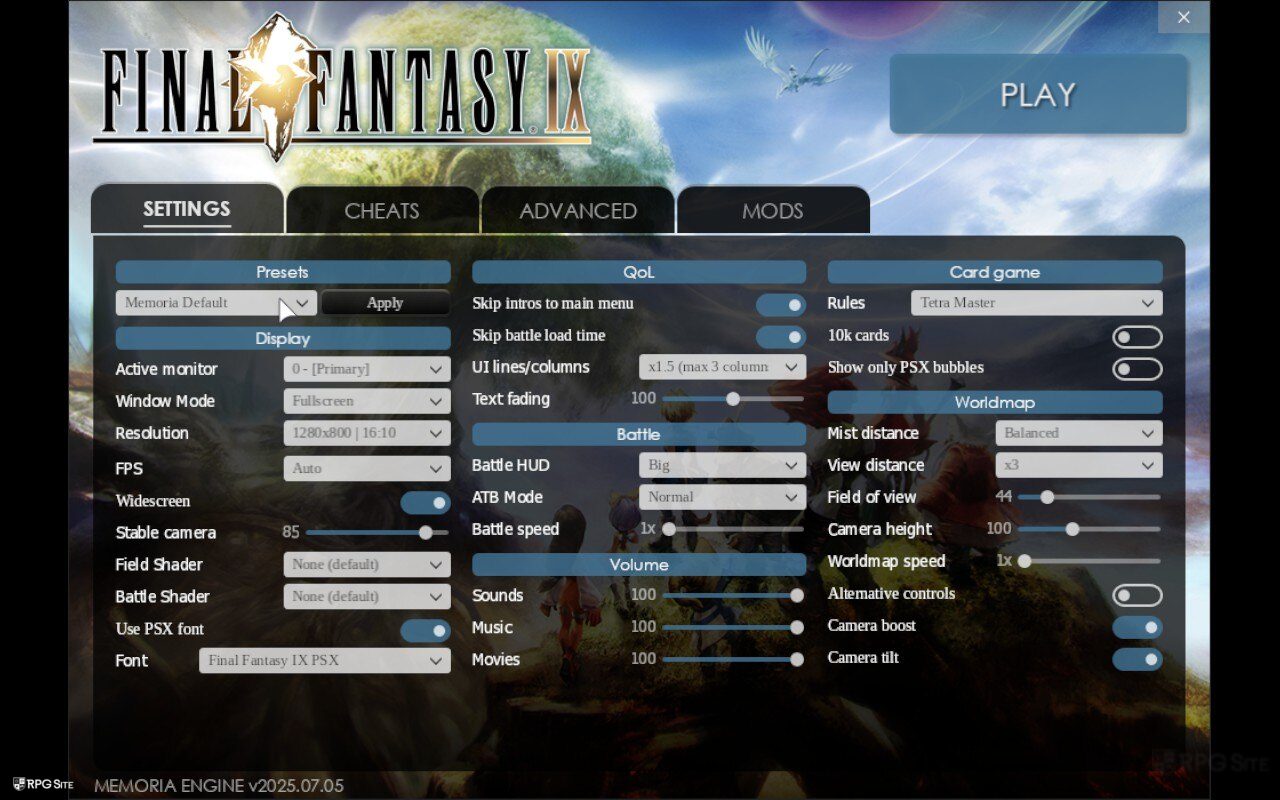This screenshot has height=800, width=1280.
Task: Adjust the Worldmap speed slider
Action: click(x=1089, y=561)
